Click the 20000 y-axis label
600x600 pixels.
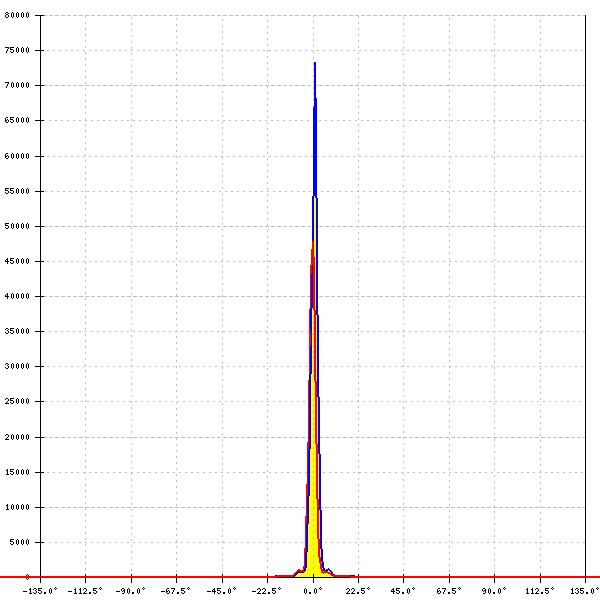[x=17, y=437]
